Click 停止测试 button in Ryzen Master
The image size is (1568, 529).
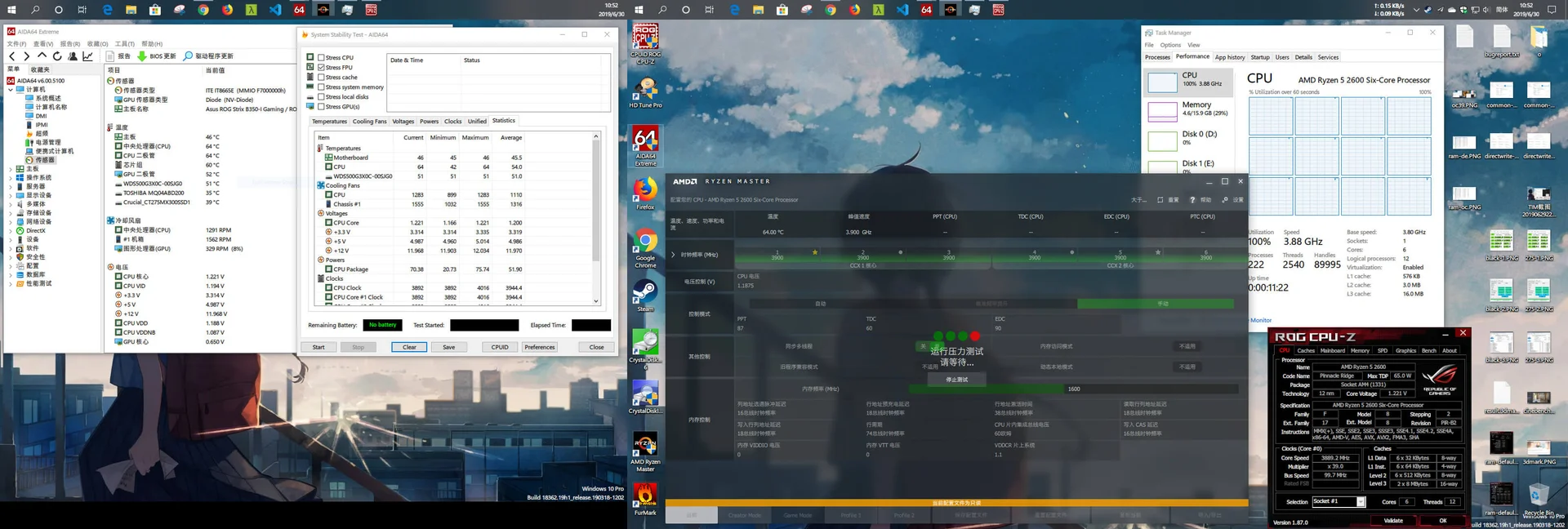(956, 380)
